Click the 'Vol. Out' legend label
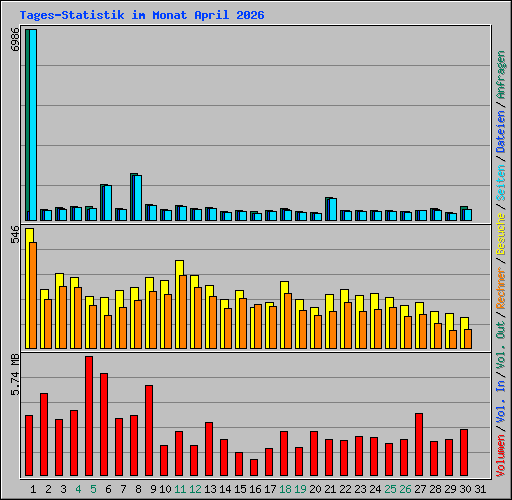Screen dimensions: 512x500 [501, 344]
